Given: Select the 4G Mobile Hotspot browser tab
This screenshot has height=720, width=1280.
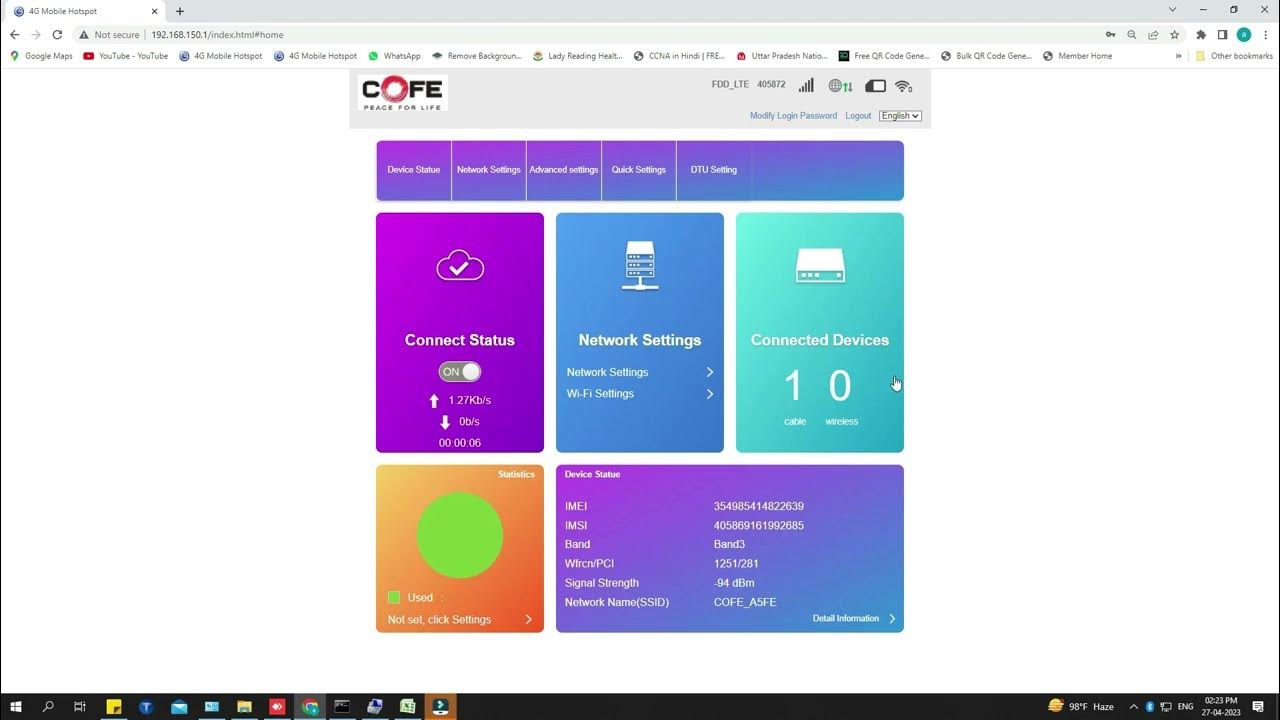Looking at the screenshot, I should click(84, 11).
